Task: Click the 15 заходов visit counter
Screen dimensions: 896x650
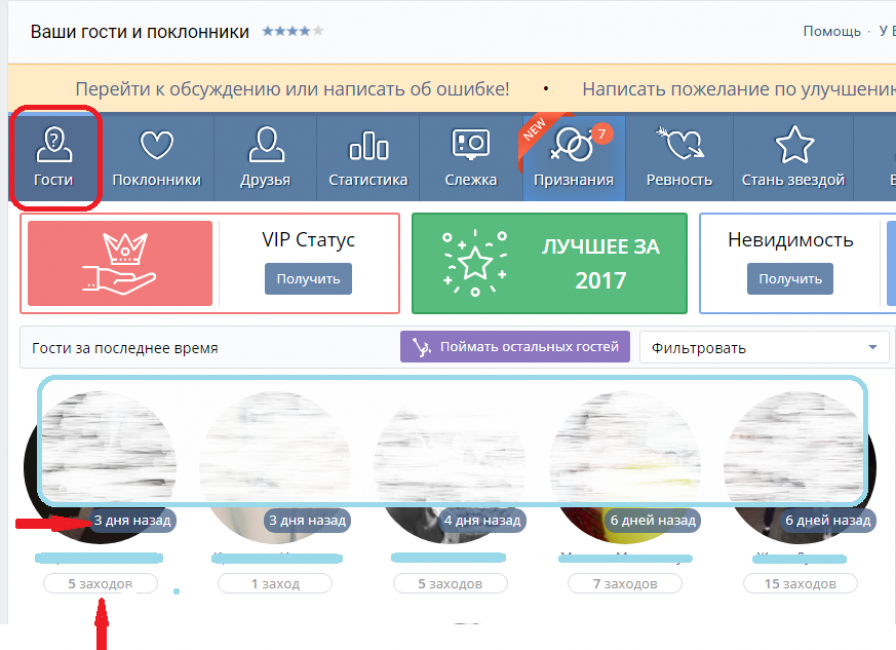Action: 800,584
